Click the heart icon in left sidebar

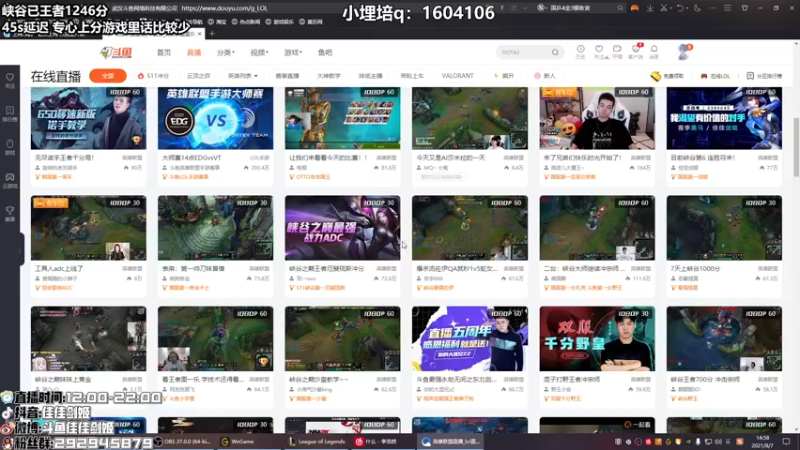(10, 78)
